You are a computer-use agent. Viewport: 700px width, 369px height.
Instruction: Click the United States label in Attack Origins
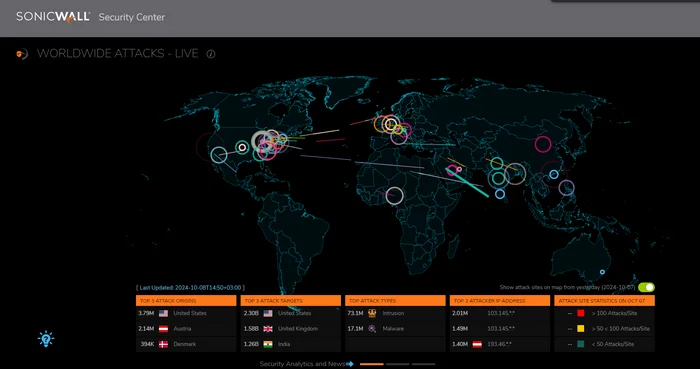190,313
